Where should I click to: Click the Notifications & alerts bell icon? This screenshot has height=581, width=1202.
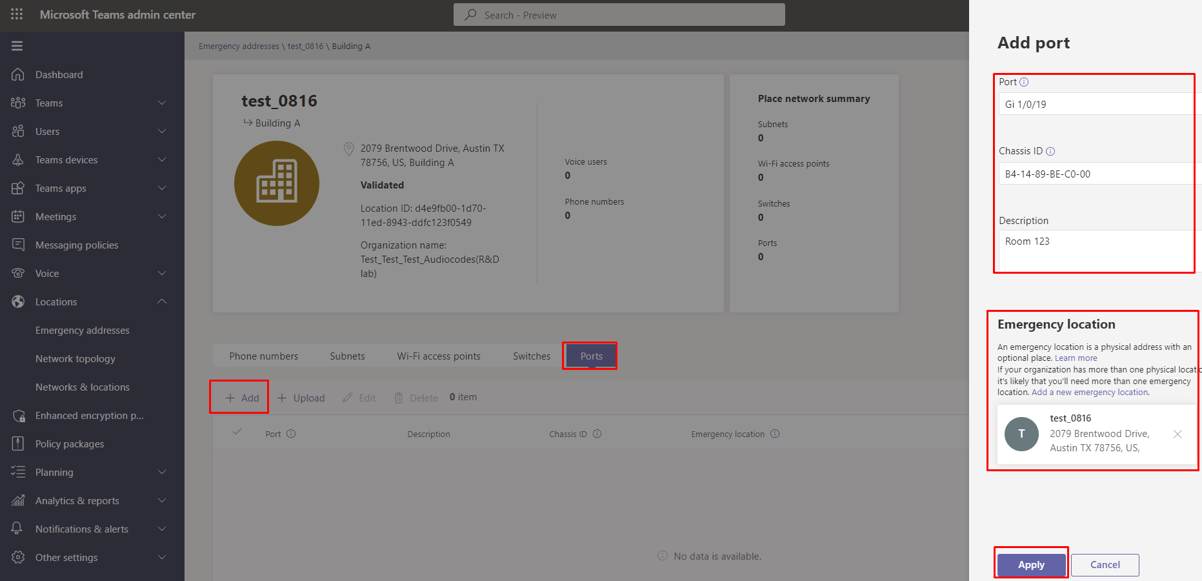coord(18,529)
